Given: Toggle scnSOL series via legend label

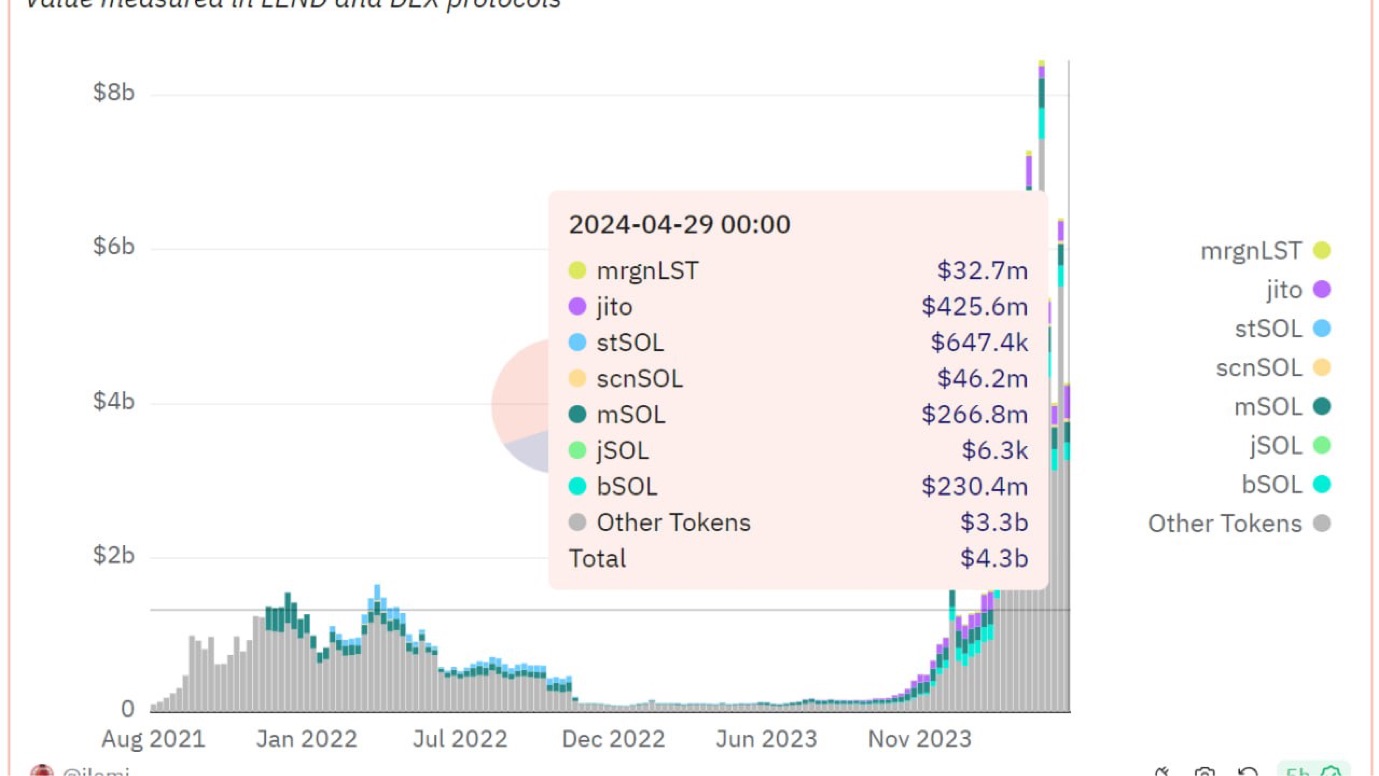Looking at the screenshot, I should tap(1258, 367).
